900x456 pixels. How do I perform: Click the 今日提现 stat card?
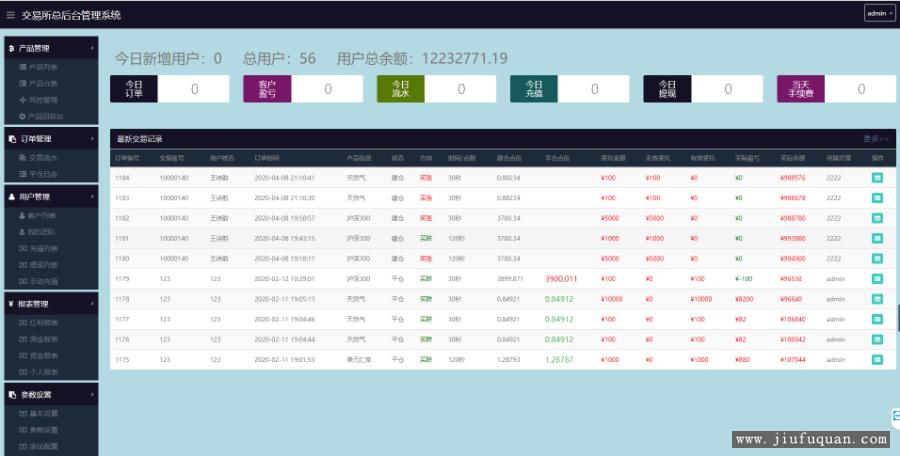[x=703, y=89]
